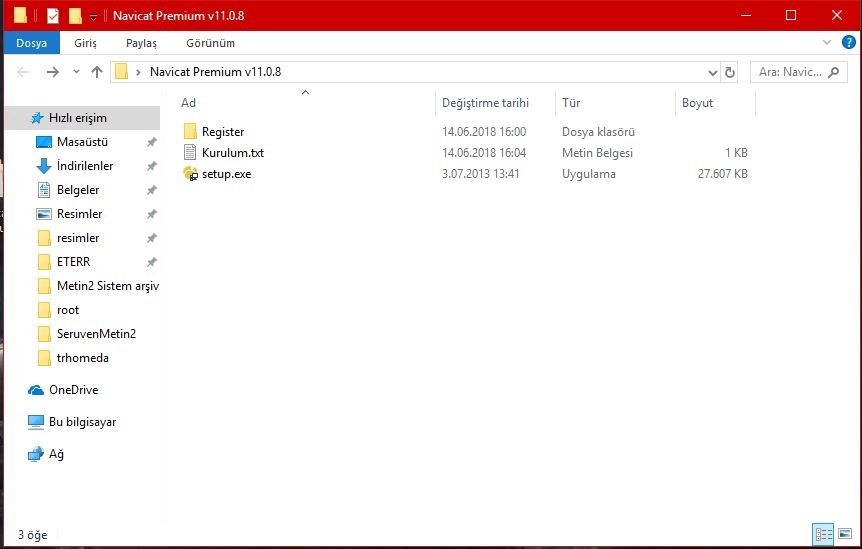Open lowercase resimler folder in sidebar
862x549 pixels.
coord(78,238)
